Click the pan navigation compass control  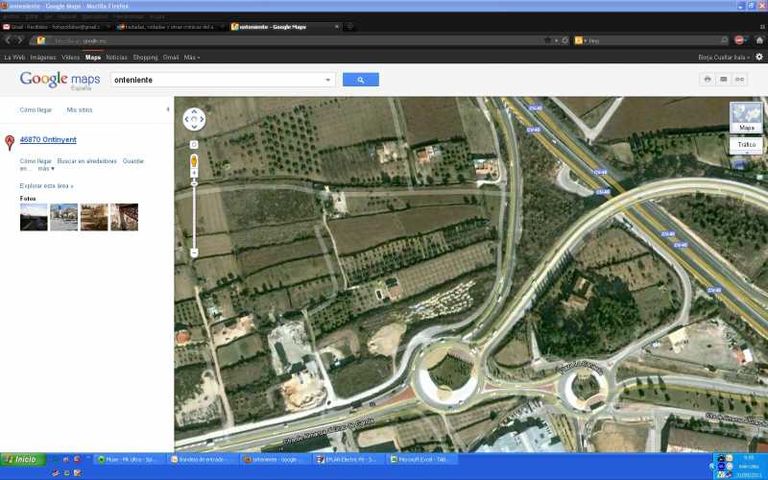[194, 120]
